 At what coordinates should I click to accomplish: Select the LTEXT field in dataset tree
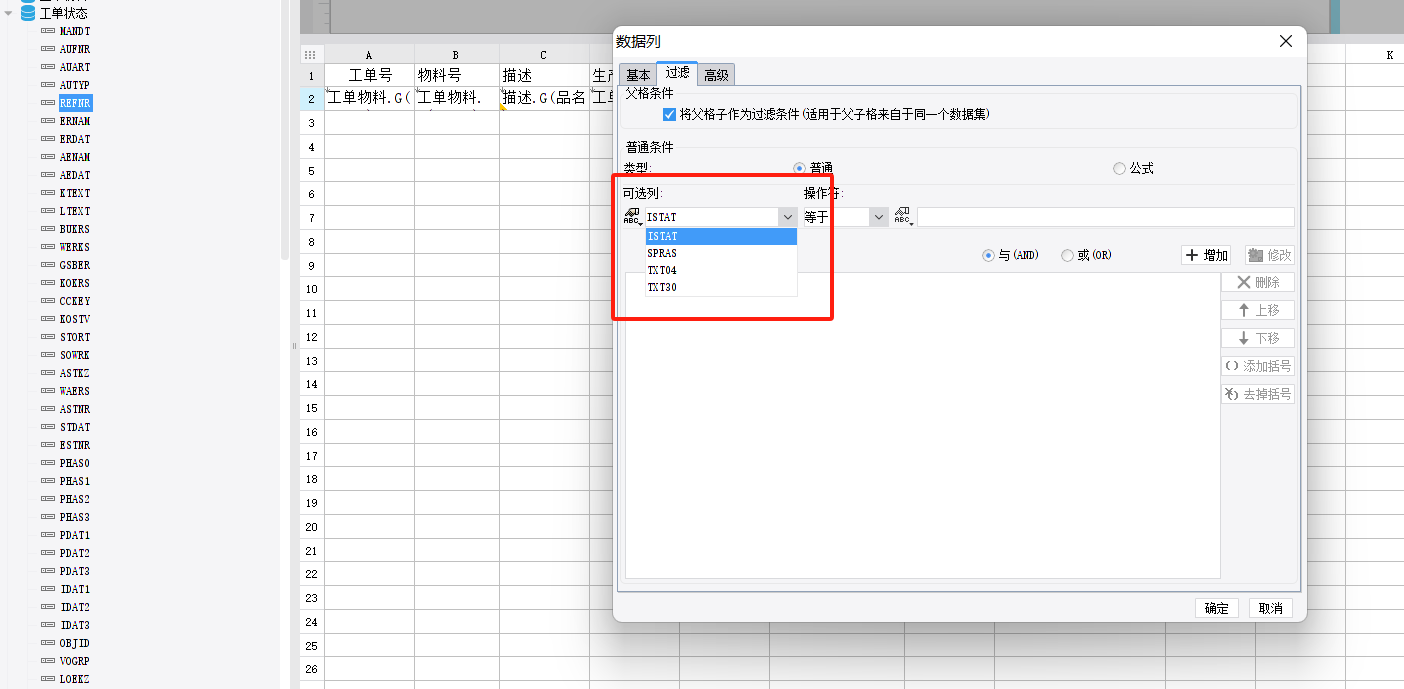tap(74, 211)
